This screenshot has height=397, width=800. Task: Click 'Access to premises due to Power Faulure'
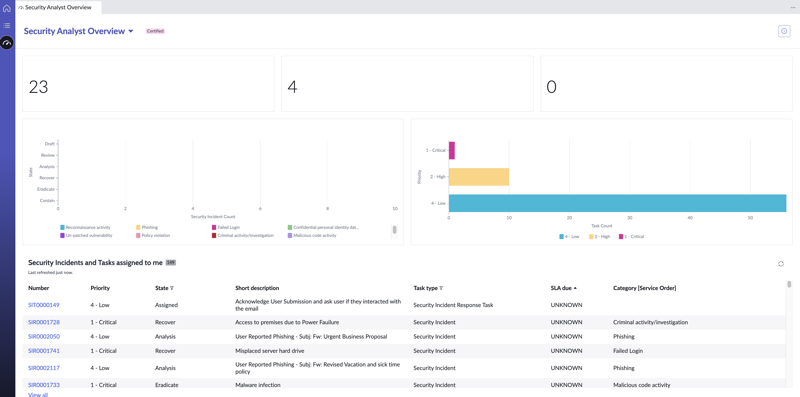pyautogui.click(x=287, y=322)
